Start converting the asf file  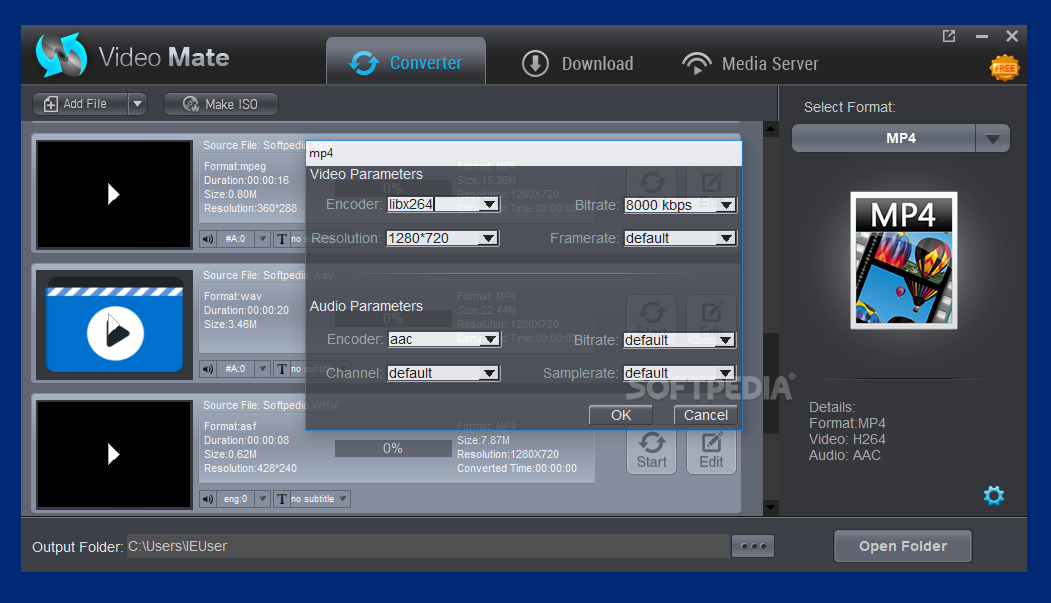pyautogui.click(x=652, y=450)
